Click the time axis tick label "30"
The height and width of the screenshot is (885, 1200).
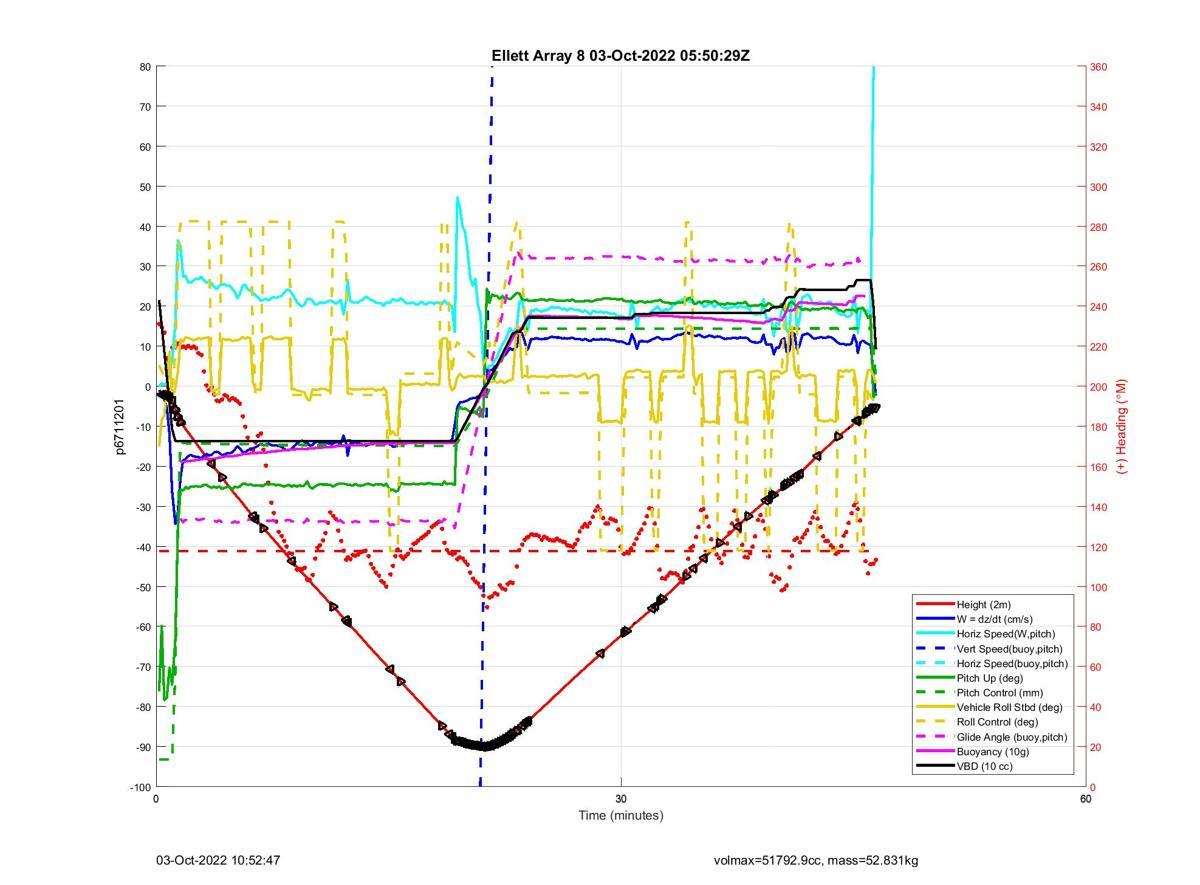pos(621,799)
